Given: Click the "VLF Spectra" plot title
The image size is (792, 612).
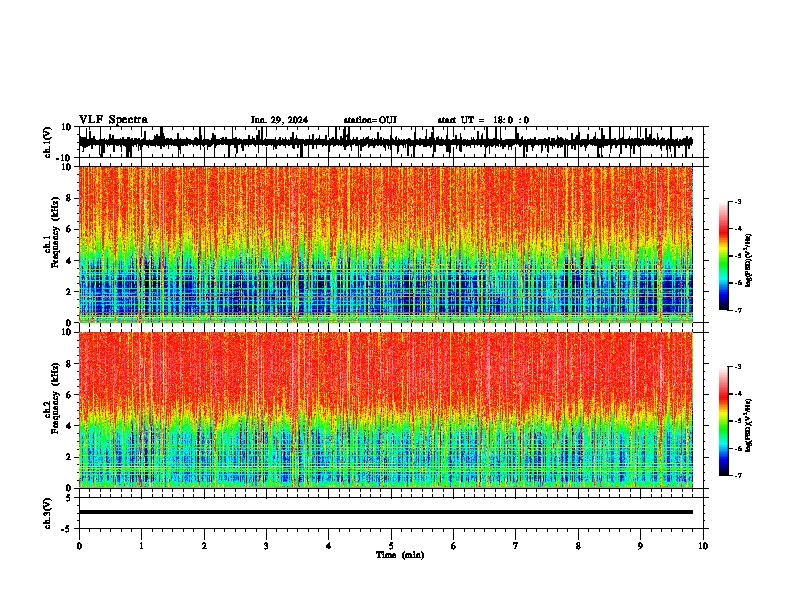Looking at the screenshot, I should click(113, 119).
